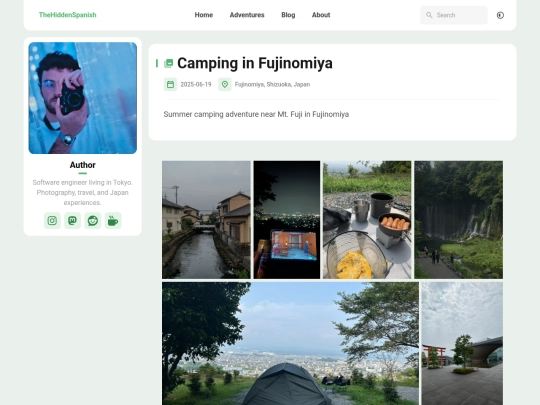Open the author portrait photo
Viewport: 540px width, 405px height.
(83, 98)
